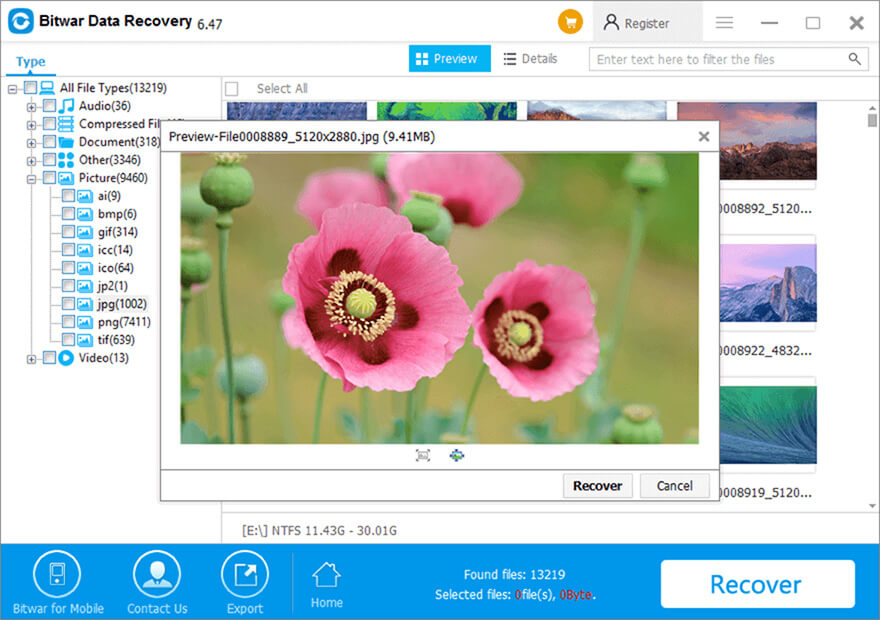Click the Bitwar Data Recovery logo
880x620 pixels.
click(x=21, y=21)
